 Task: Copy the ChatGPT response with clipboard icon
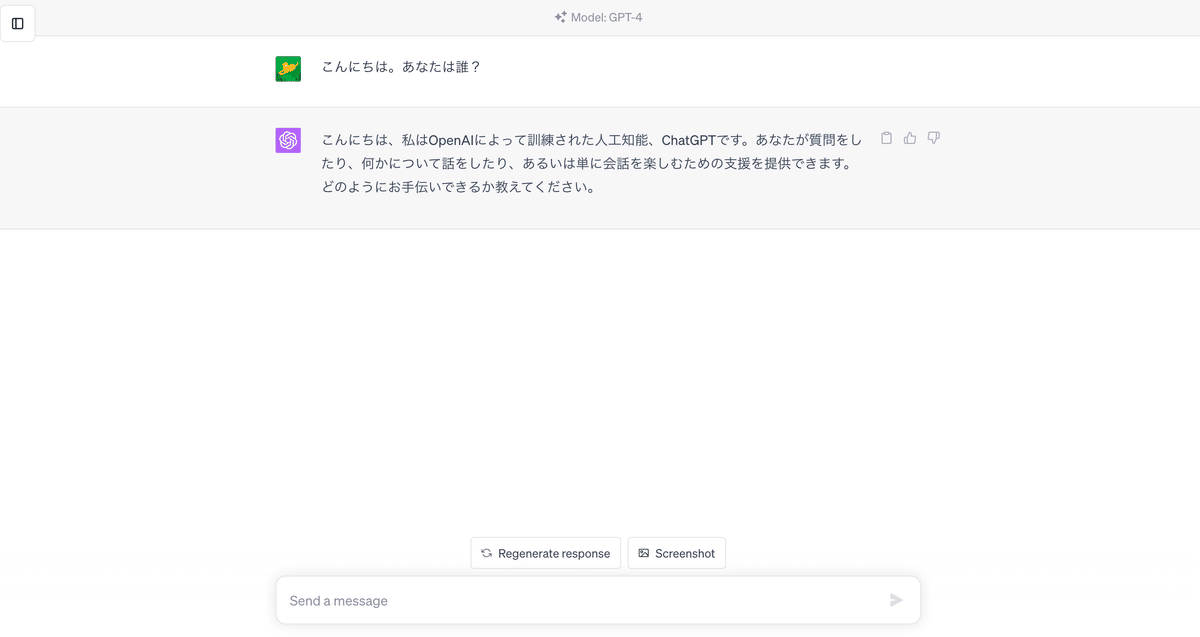click(886, 138)
